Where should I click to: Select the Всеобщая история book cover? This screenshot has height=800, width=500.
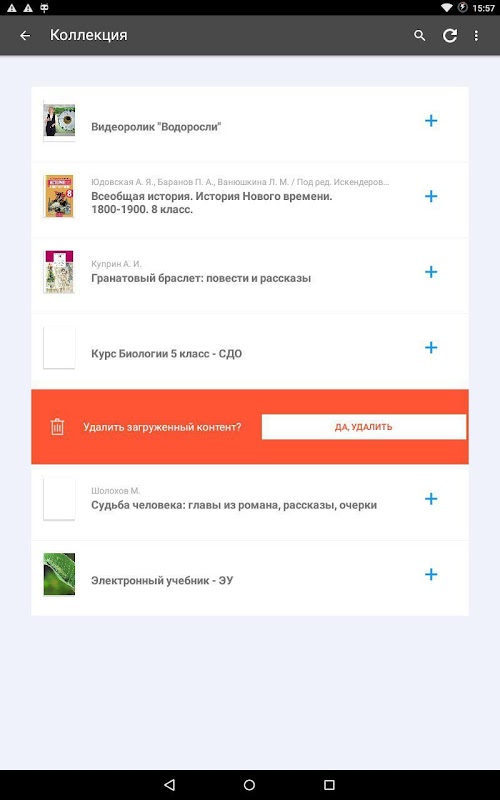coord(59,196)
